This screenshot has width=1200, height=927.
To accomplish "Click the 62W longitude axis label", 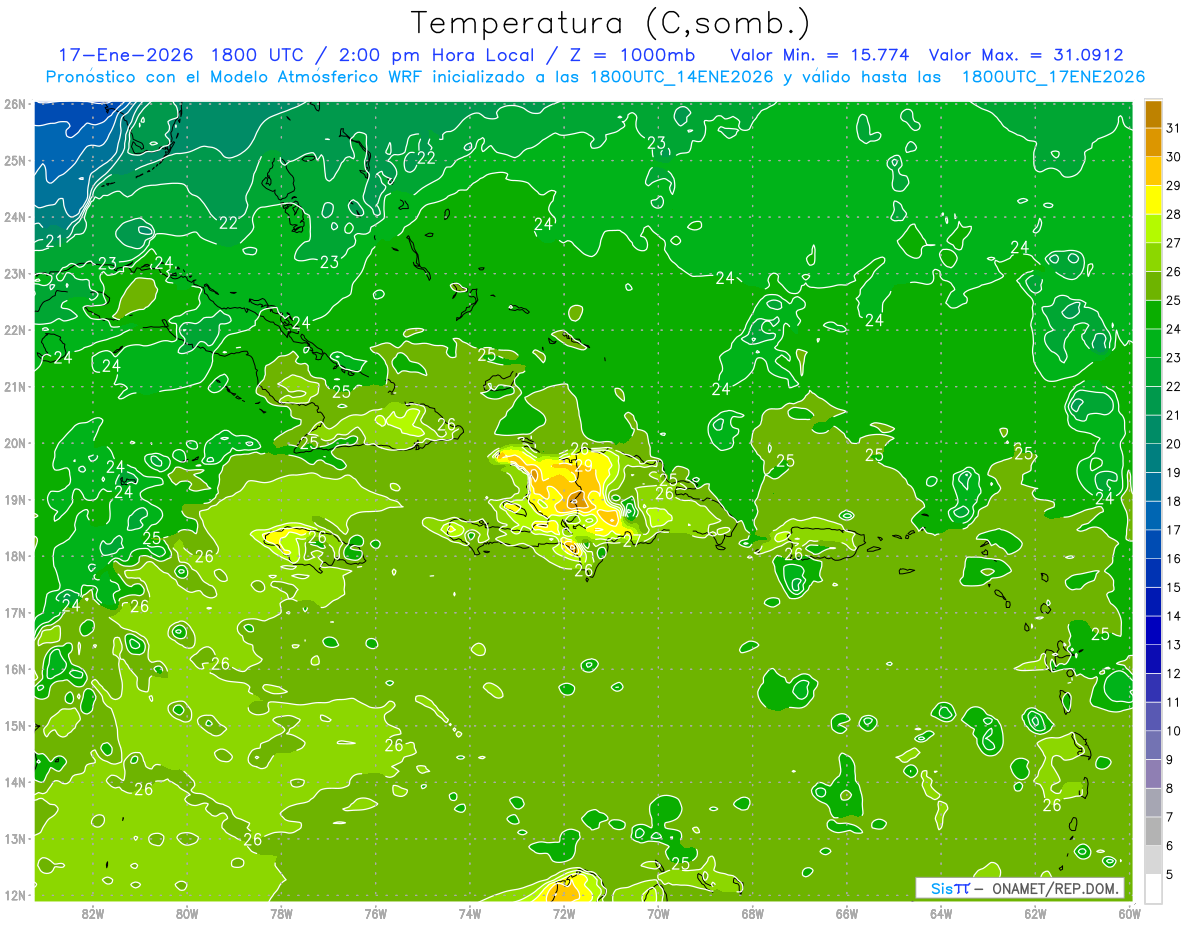I will [1035, 913].
